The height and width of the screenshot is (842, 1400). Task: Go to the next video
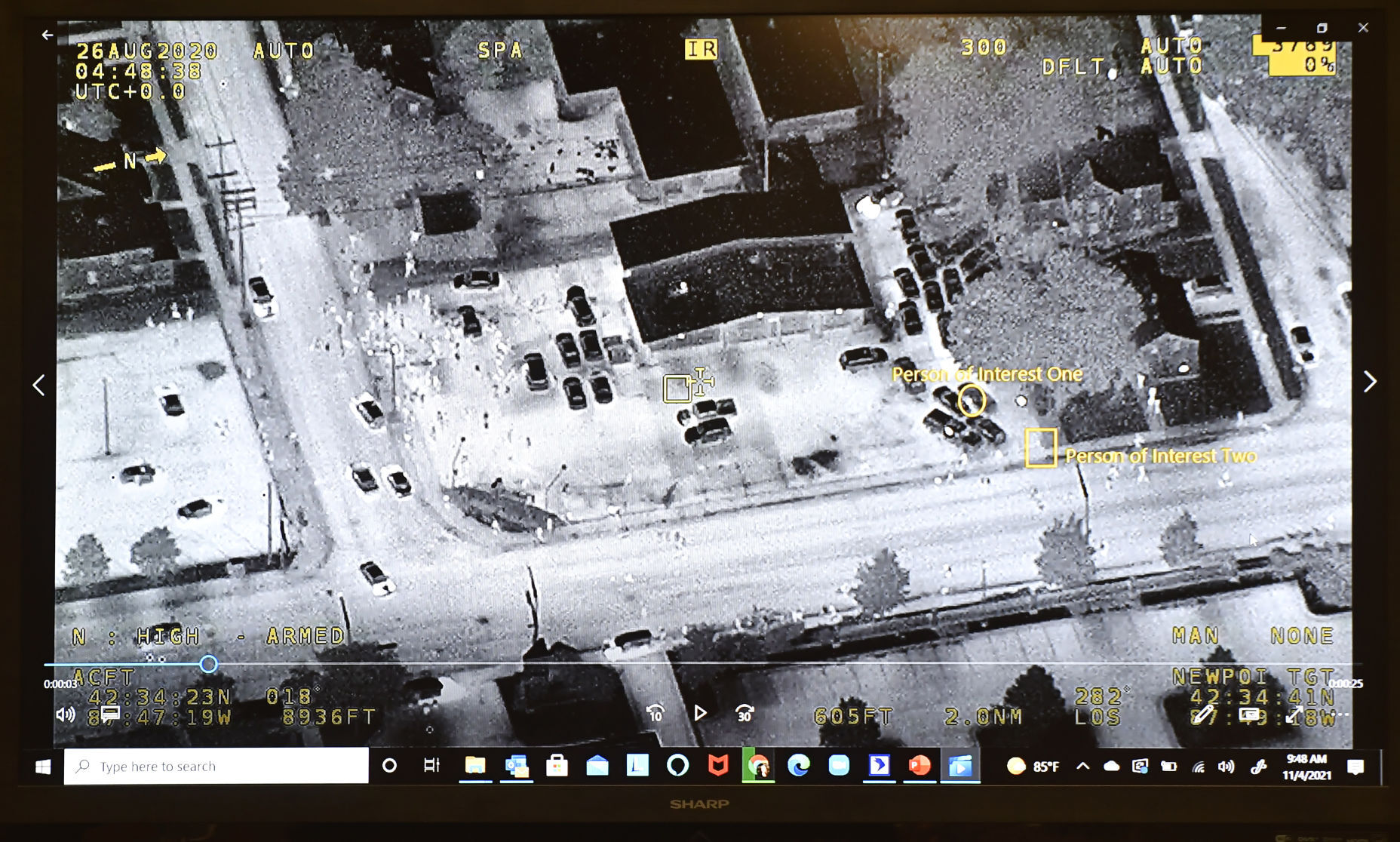(1370, 382)
